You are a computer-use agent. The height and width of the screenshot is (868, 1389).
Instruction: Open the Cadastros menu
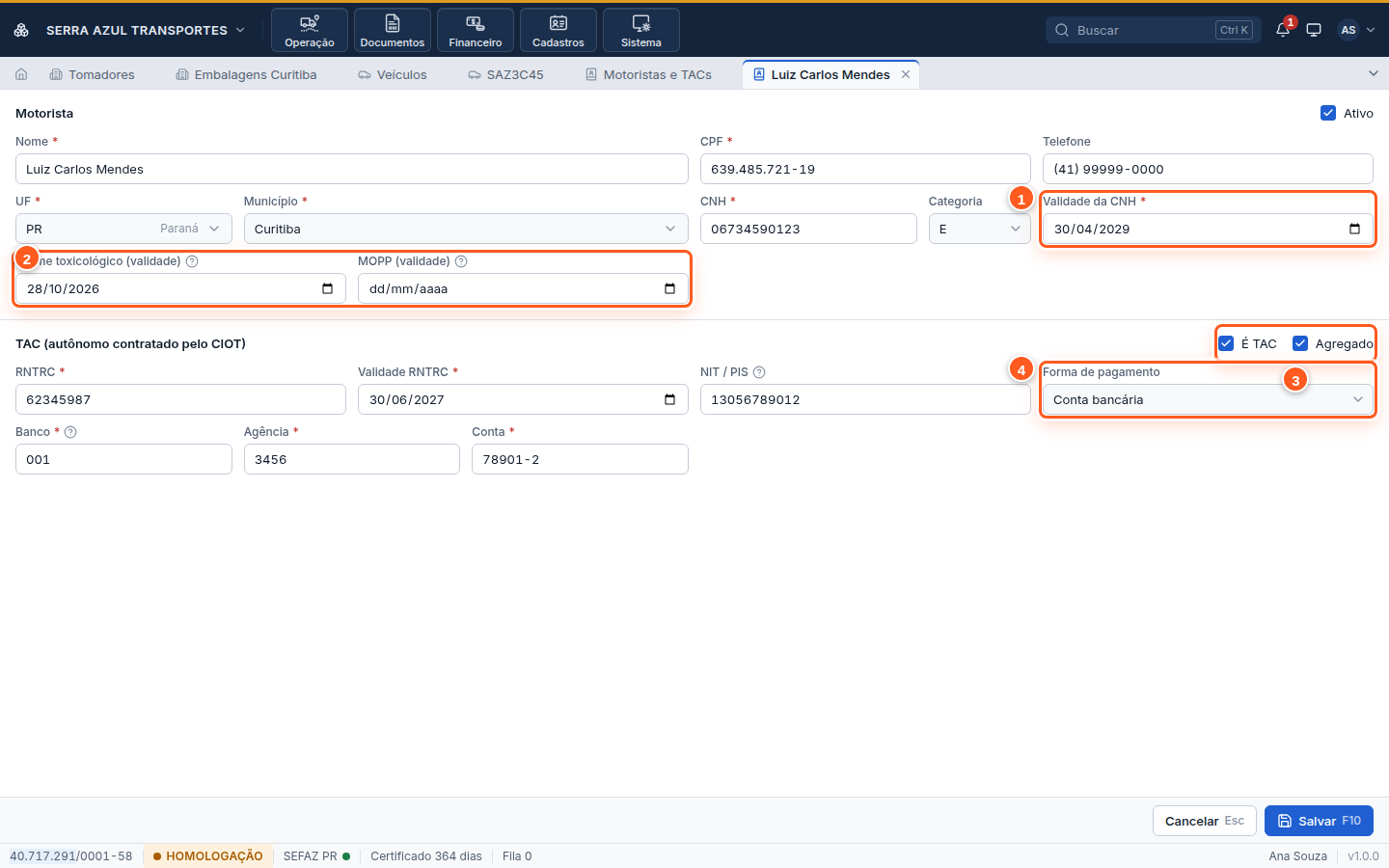(558, 30)
